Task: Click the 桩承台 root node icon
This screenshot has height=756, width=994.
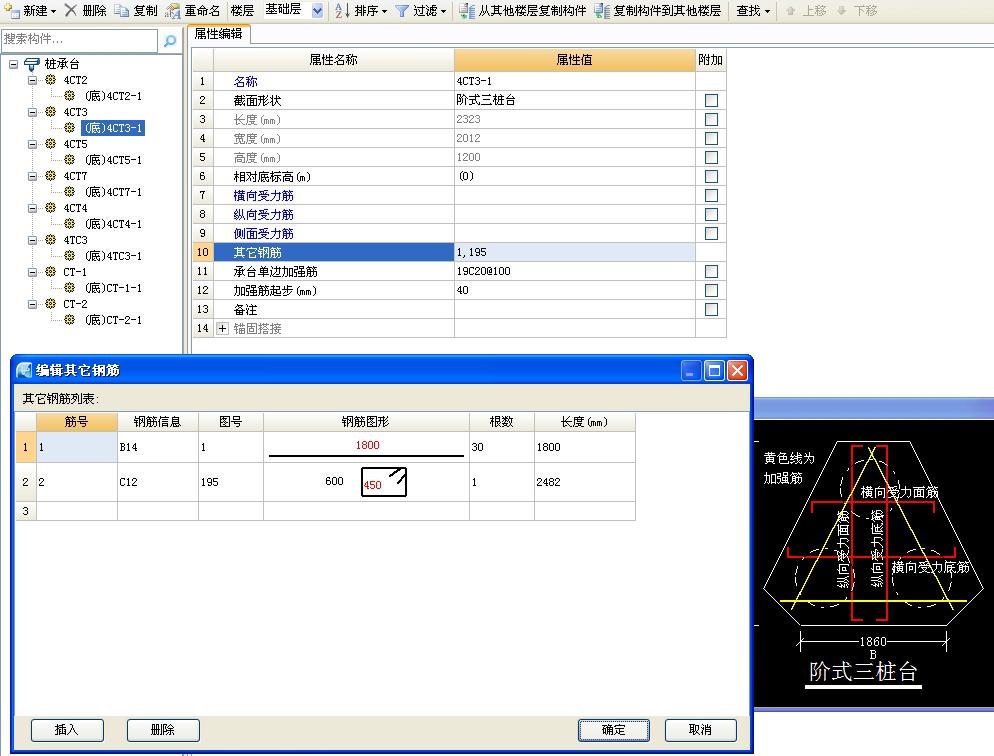Action: point(32,64)
